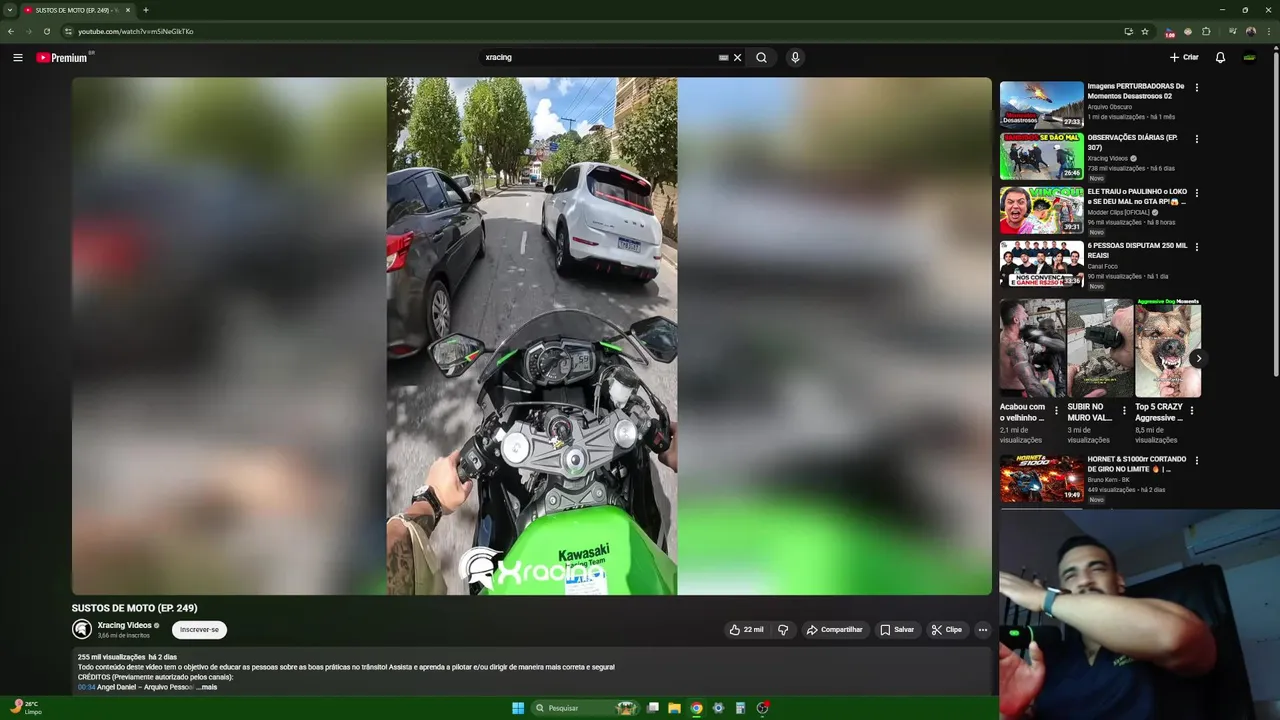Start voice search with the microphone
This screenshot has width=1280, height=720.
[795, 57]
